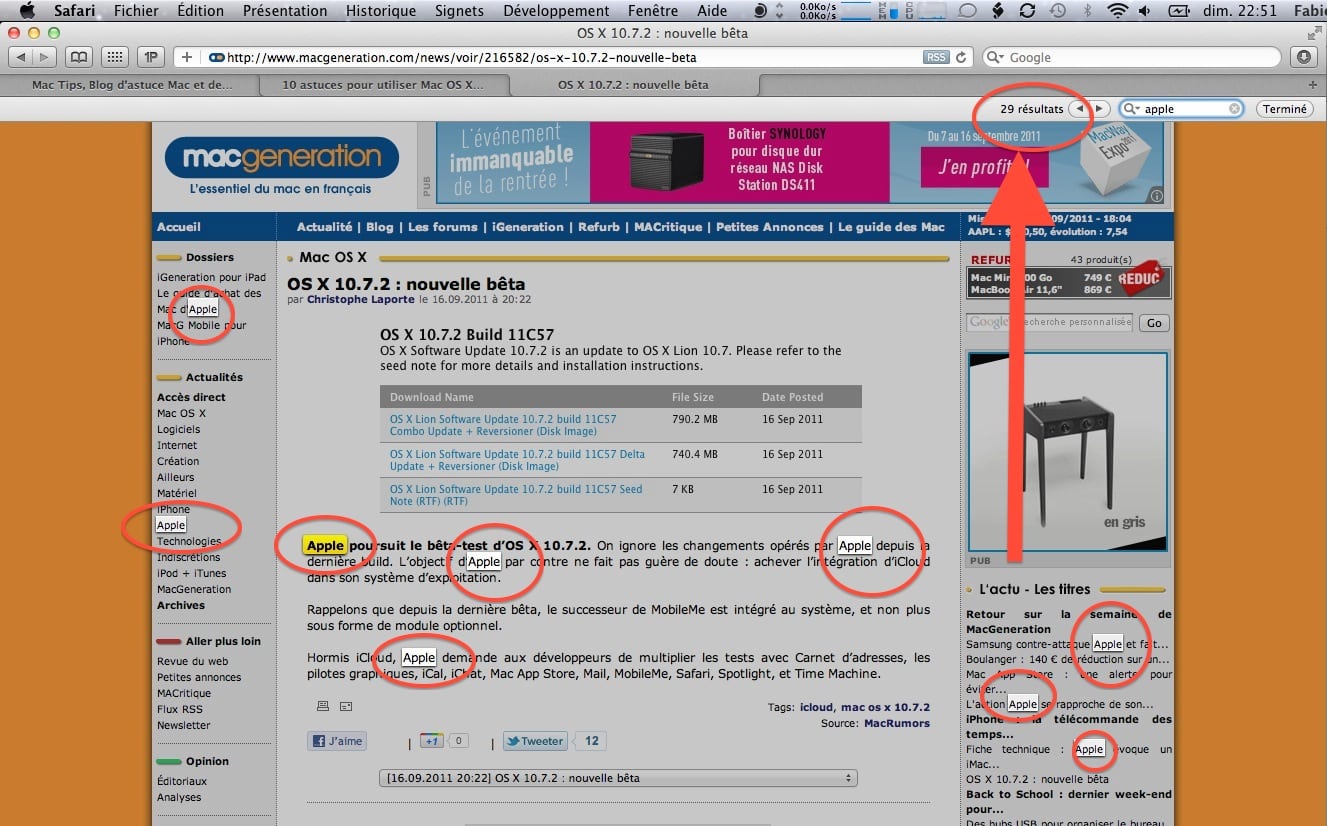Open the Fichier menu
This screenshot has height=826, width=1327.
[136, 11]
